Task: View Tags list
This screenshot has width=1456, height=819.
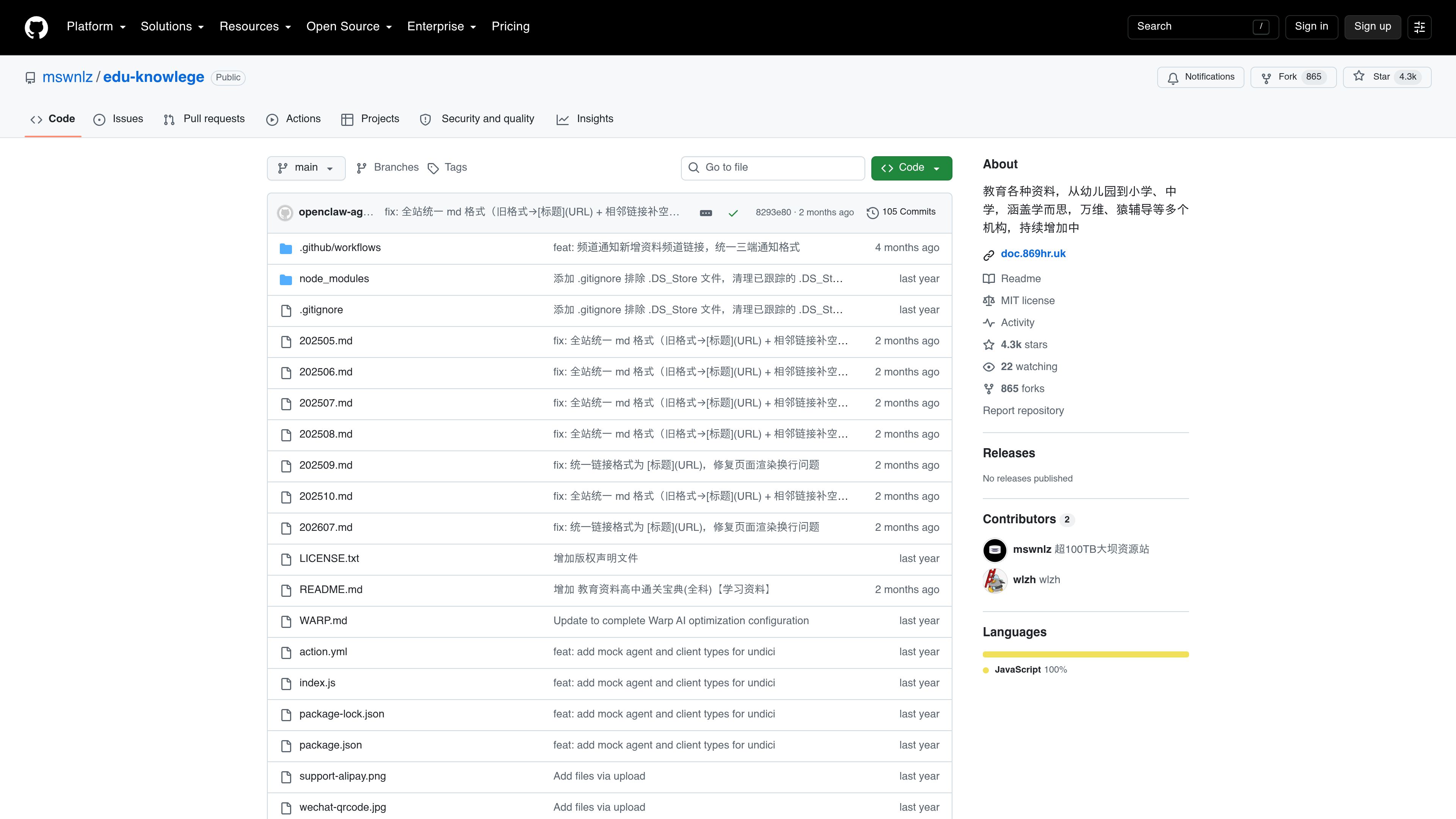Action: [448, 168]
